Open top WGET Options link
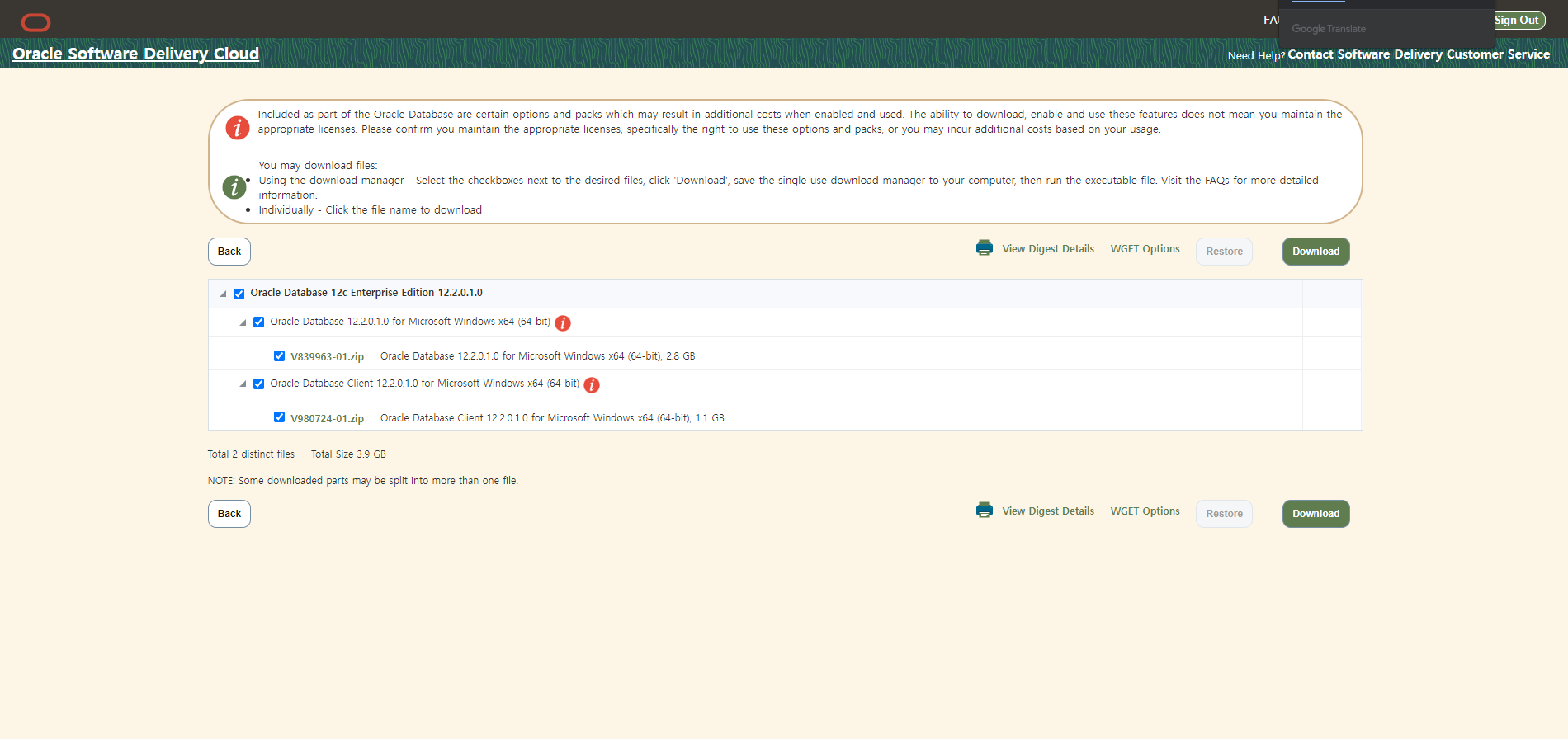Screen dimensions: 1568x739 tap(1145, 249)
